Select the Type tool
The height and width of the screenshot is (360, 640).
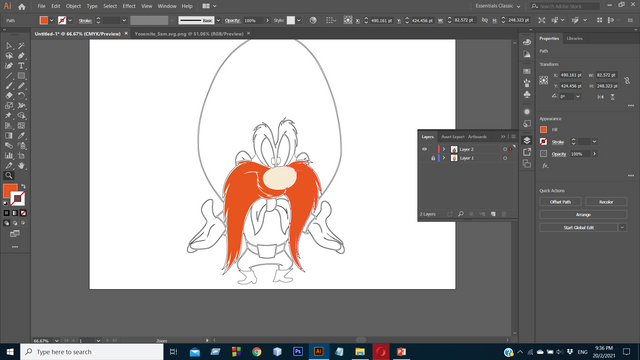tap(21, 66)
